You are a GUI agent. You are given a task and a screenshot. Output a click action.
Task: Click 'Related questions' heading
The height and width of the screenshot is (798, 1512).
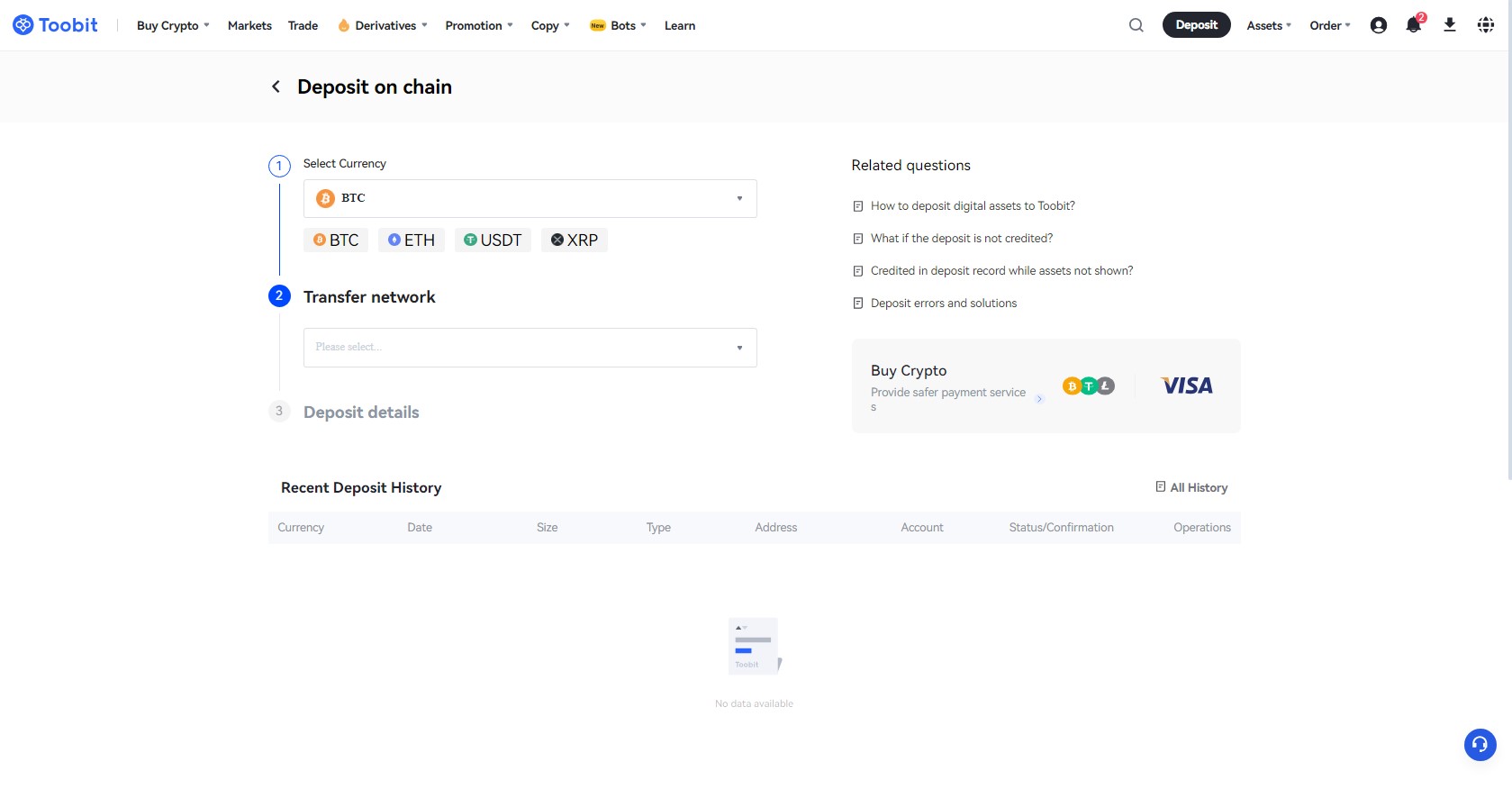910,166
